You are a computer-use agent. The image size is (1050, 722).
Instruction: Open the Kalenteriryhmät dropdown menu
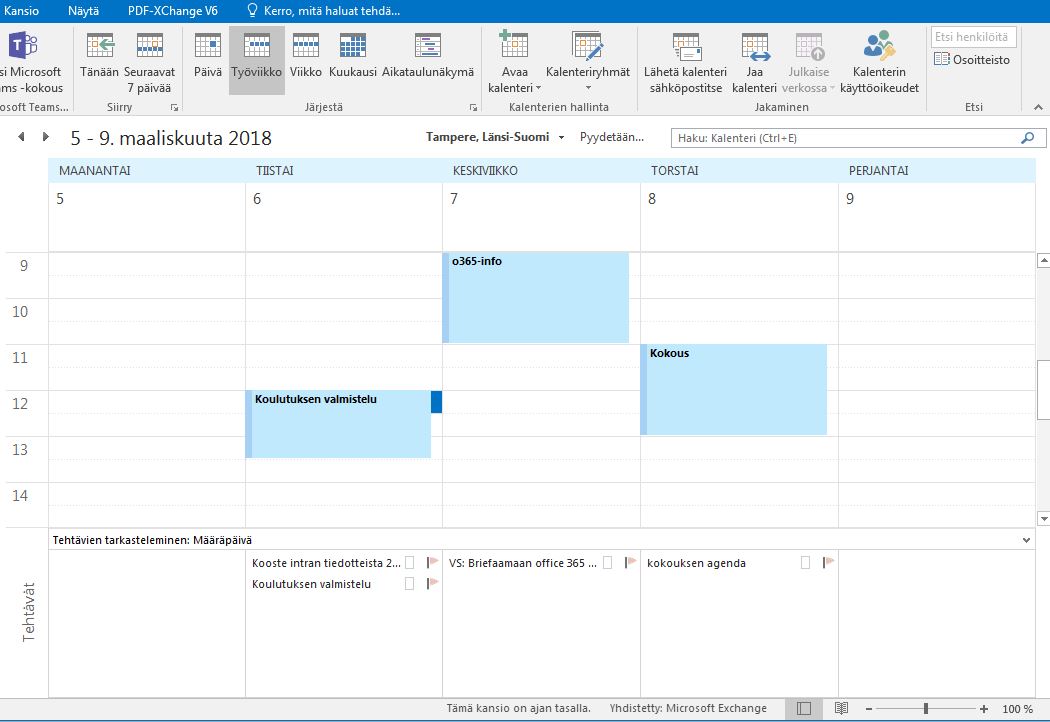click(587, 80)
